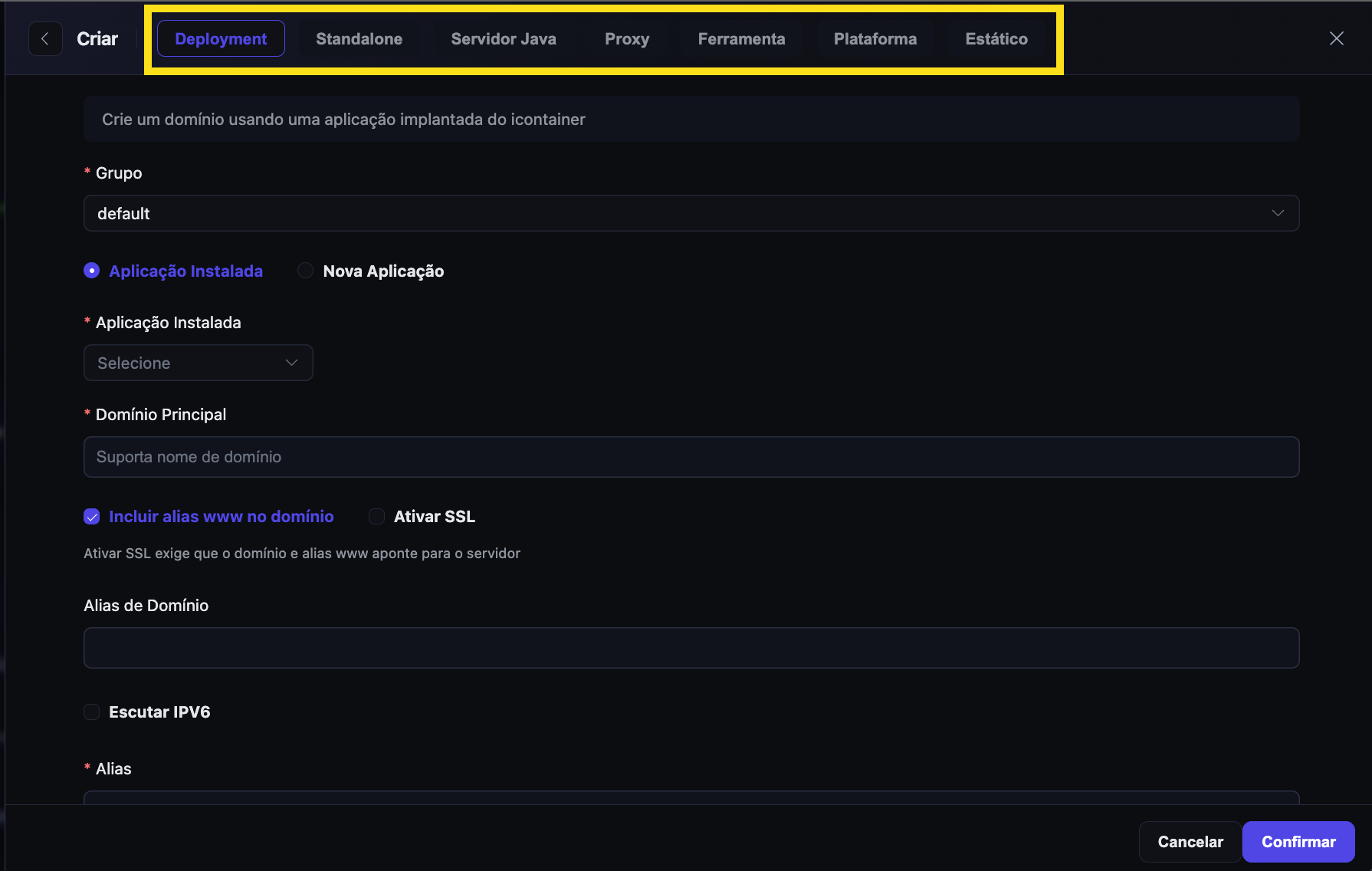Close the Criar dialog with the X icon
Screen dimensions: 1372x871
(1336, 38)
